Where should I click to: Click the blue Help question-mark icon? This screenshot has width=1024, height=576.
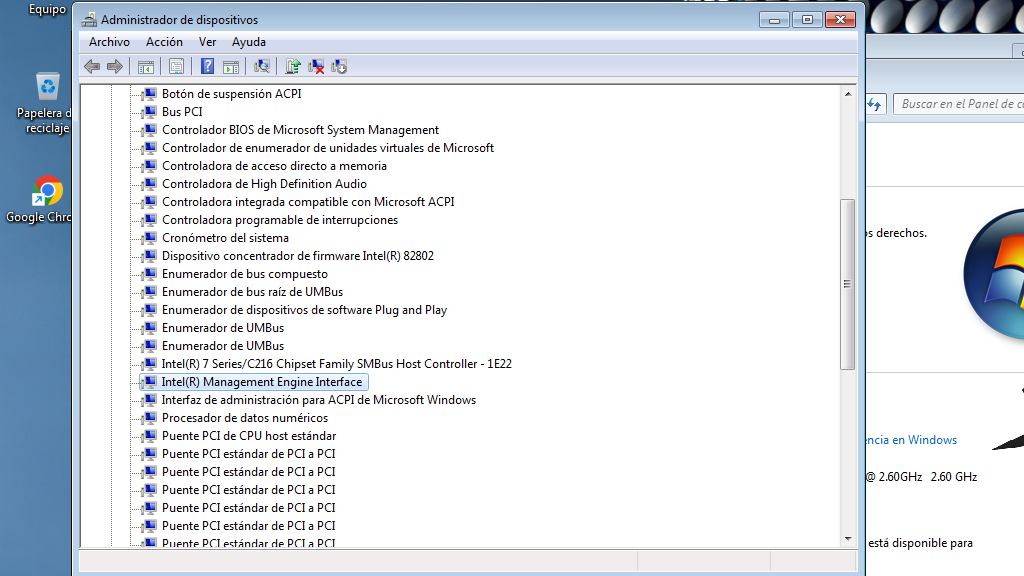(207, 66)
